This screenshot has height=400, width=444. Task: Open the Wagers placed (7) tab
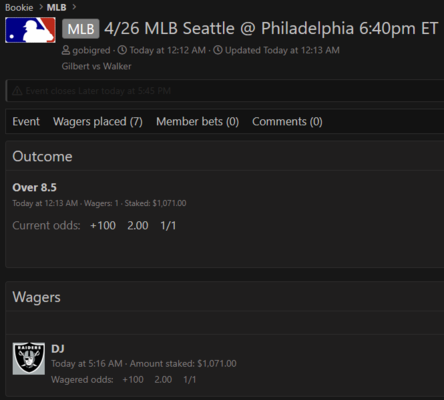(x=98, y=122)
